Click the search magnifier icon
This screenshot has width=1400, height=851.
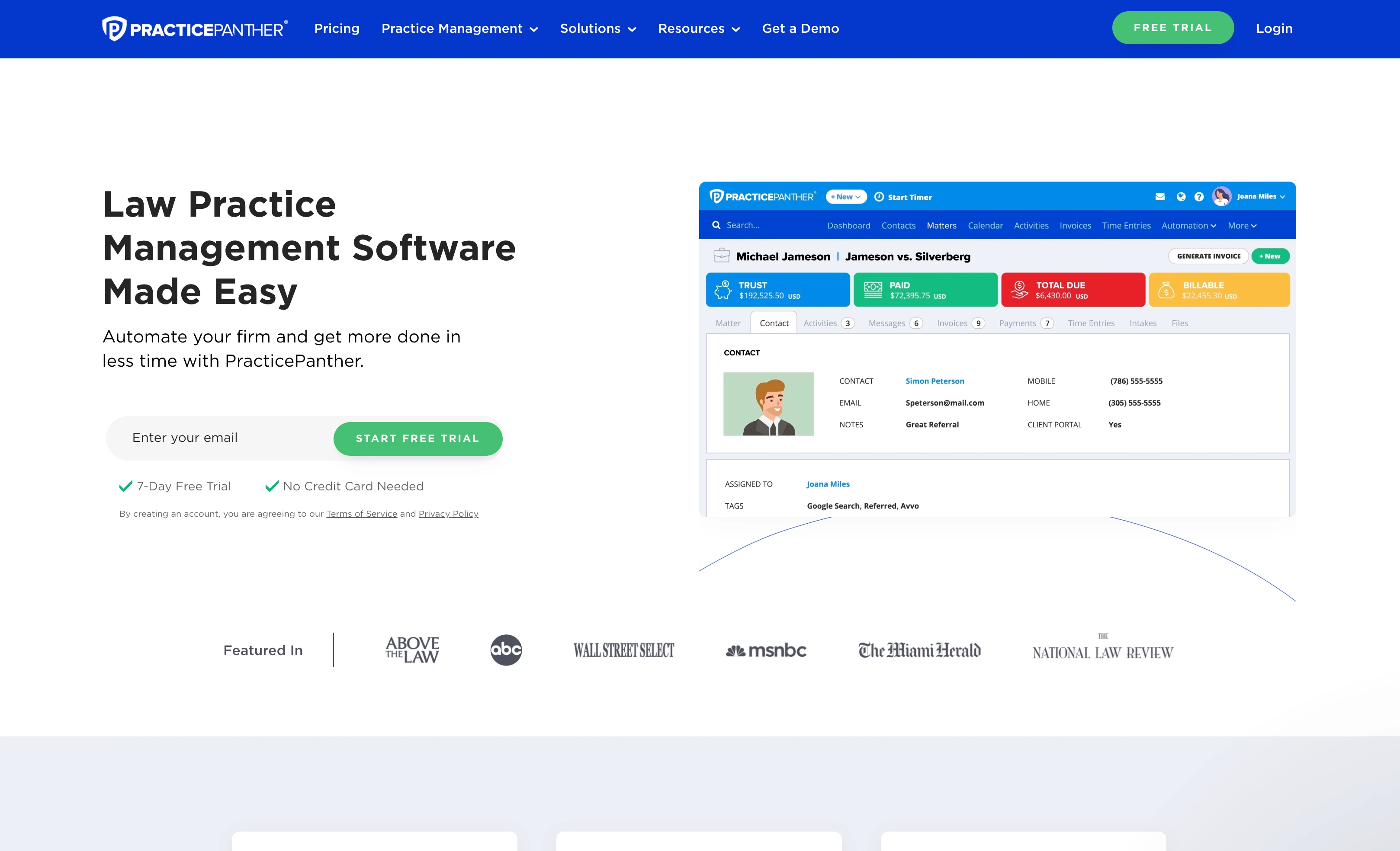(716, 225)
